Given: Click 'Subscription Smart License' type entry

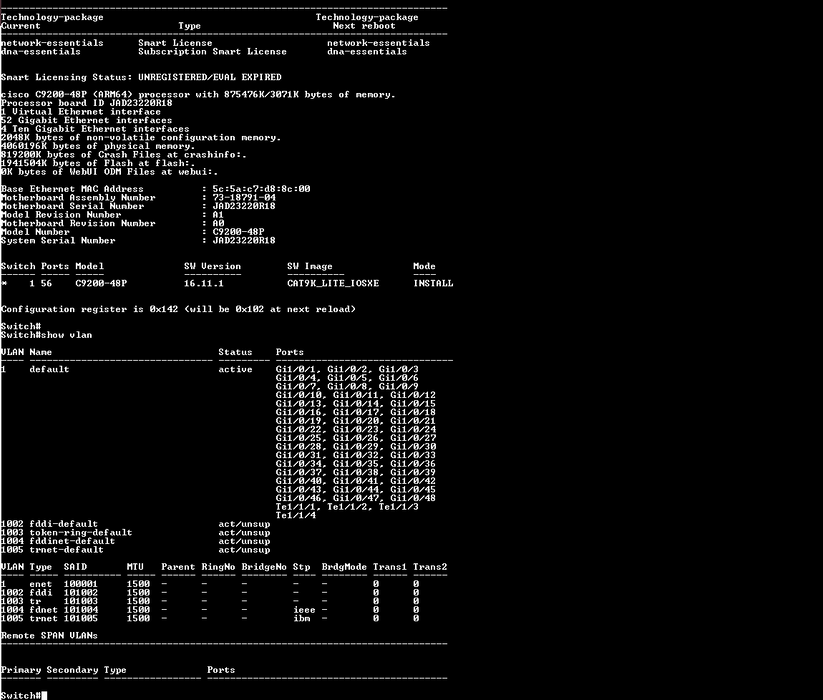Looking at the screenshot, I should [213, 51].
